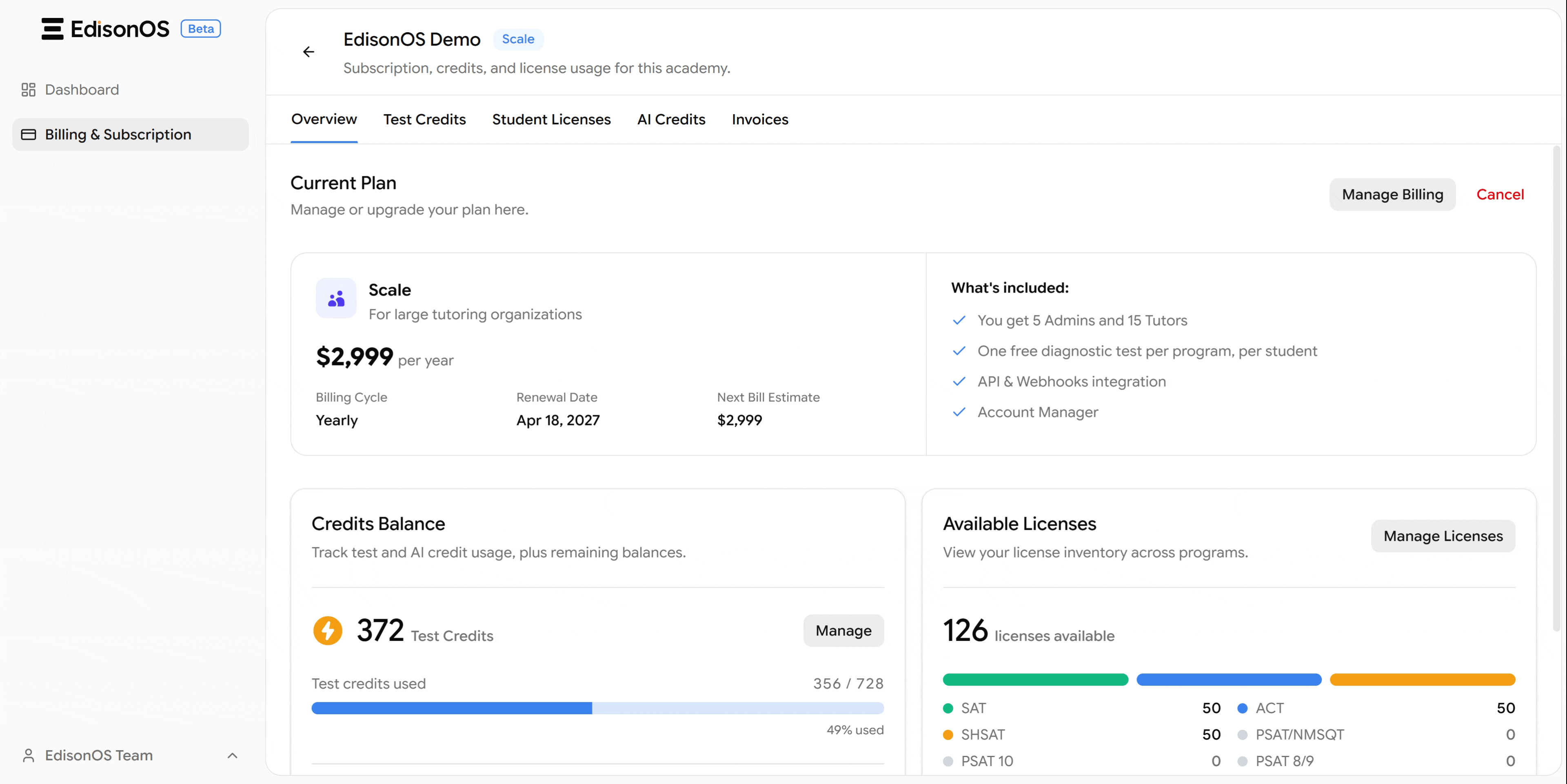Open Dashboard from the sidebar icon
This screenshot has height=784, width=1567.
[x=28, y=90]
